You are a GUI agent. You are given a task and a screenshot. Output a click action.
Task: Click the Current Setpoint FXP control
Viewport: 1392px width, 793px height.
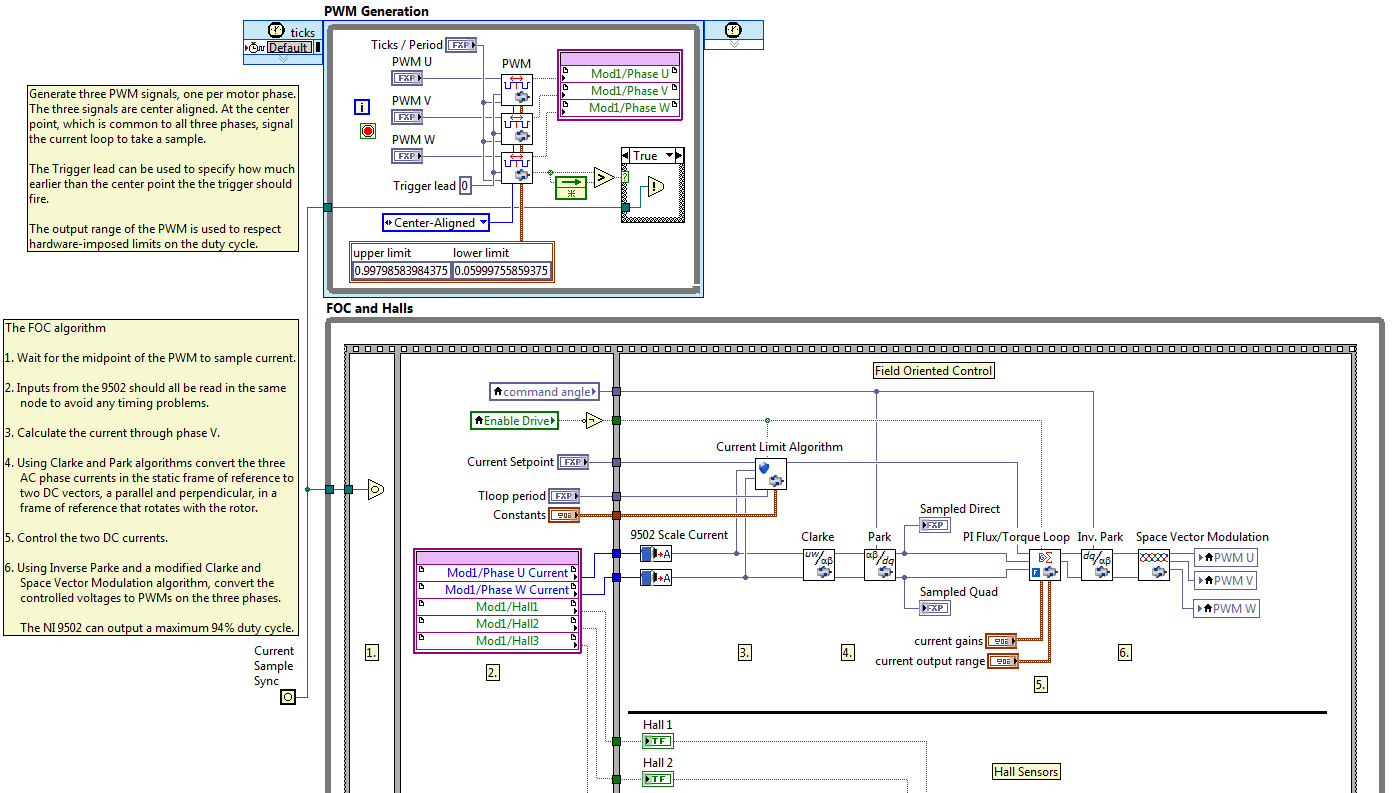tap(573, 462)
